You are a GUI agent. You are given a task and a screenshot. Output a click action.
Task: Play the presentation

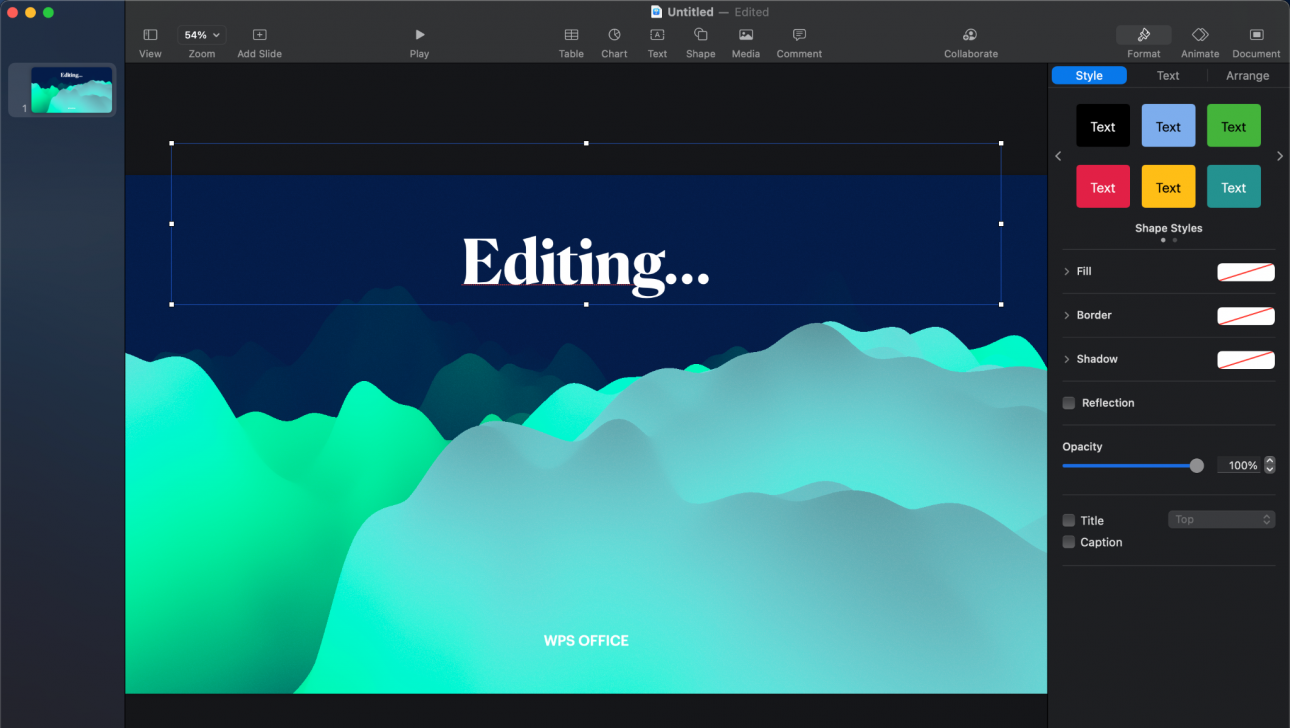[419, 40]
